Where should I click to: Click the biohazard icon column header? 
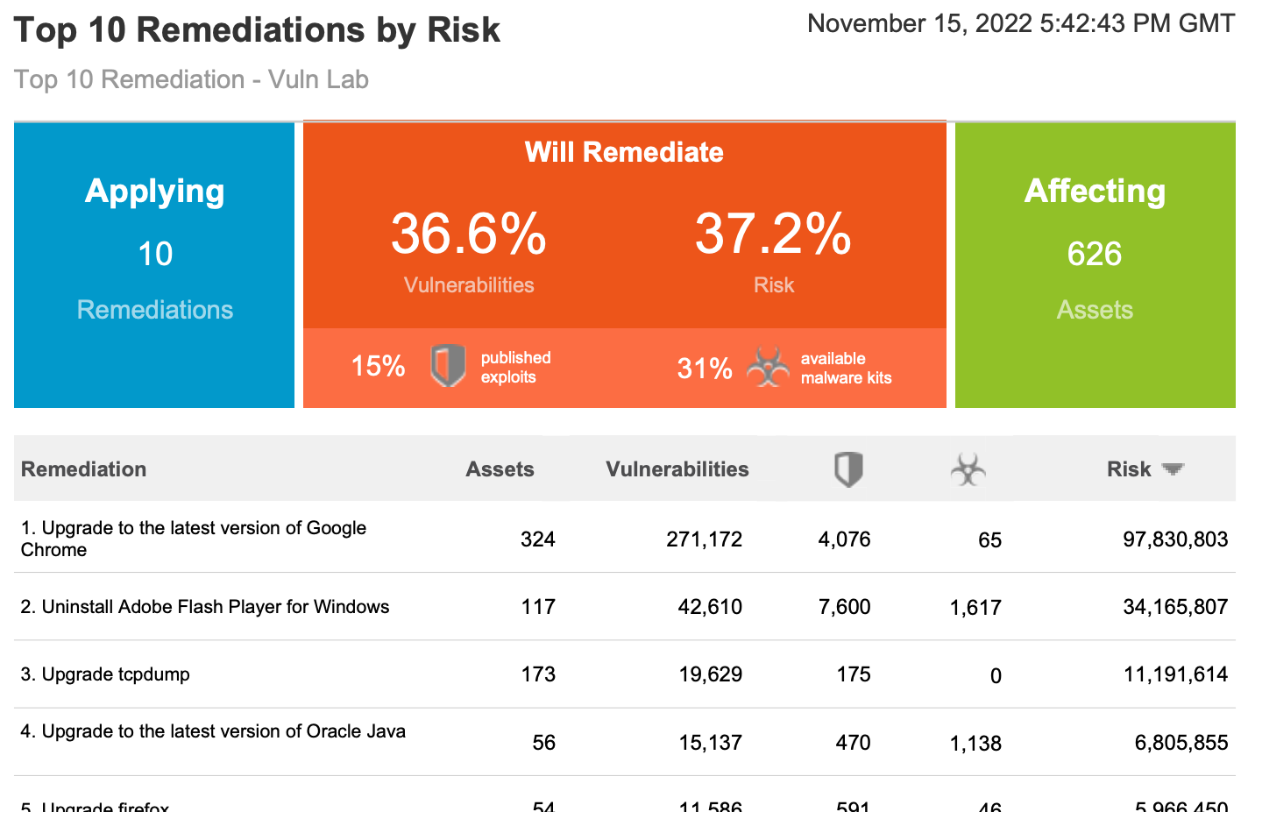[x=967, y=470]
